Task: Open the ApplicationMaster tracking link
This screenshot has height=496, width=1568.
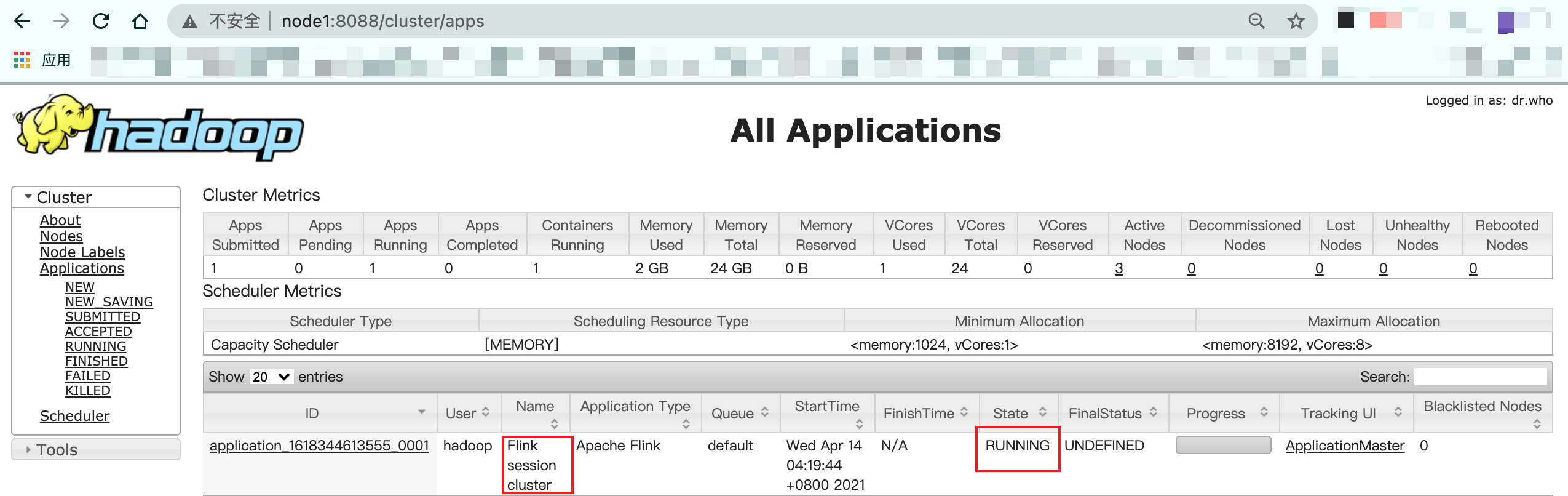Action: coord(1345,446)
